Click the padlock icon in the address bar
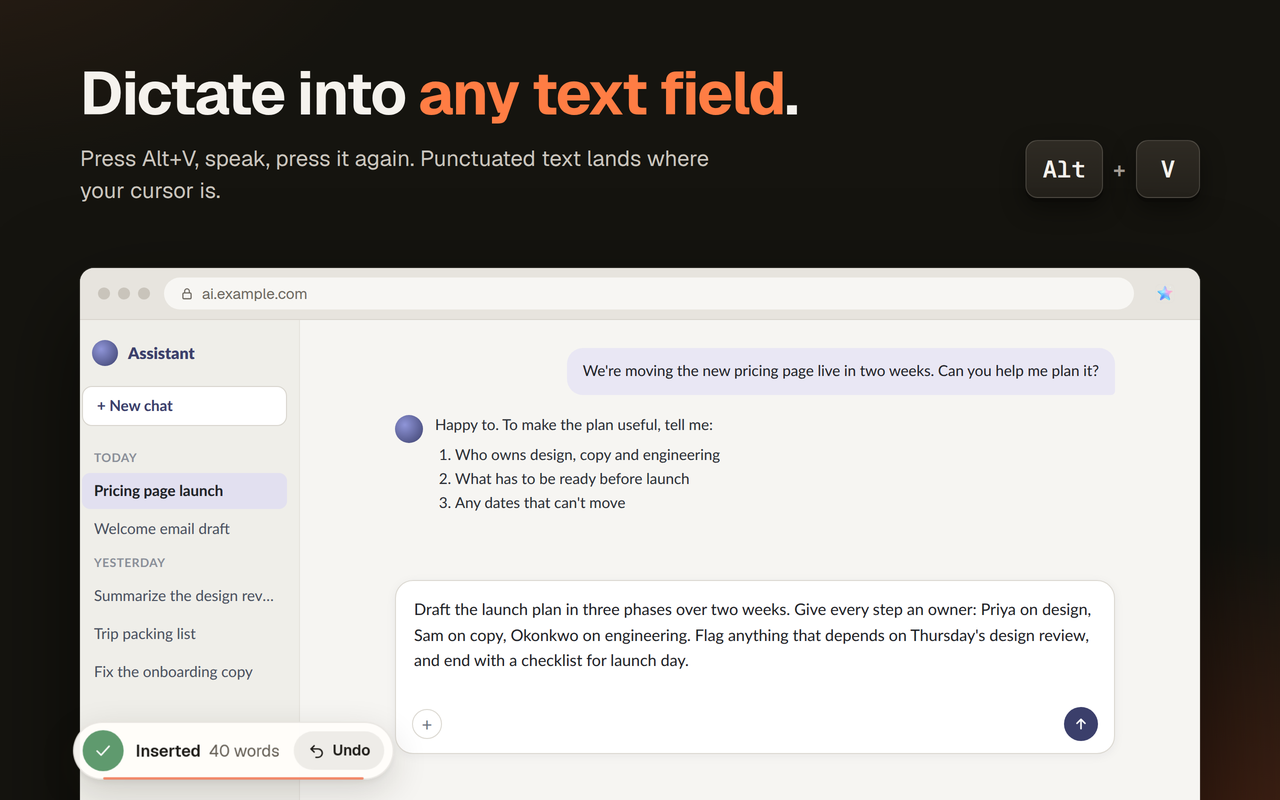 (x=186, y=294)
